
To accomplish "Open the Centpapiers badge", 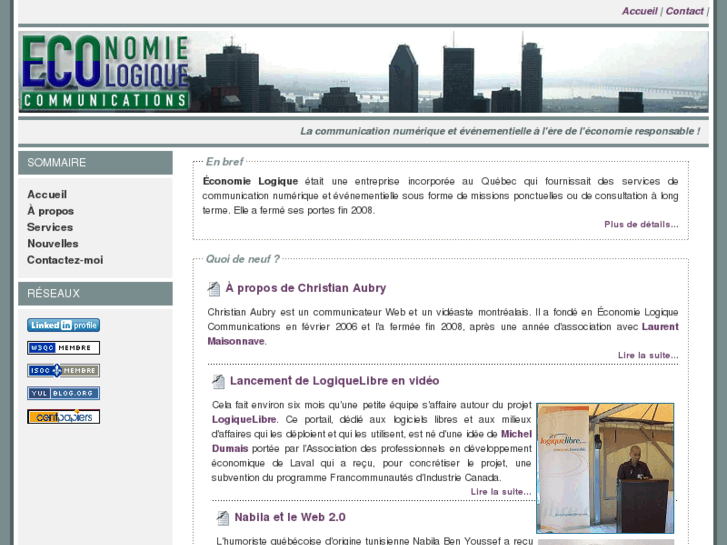I will click(x=64, y=417).
